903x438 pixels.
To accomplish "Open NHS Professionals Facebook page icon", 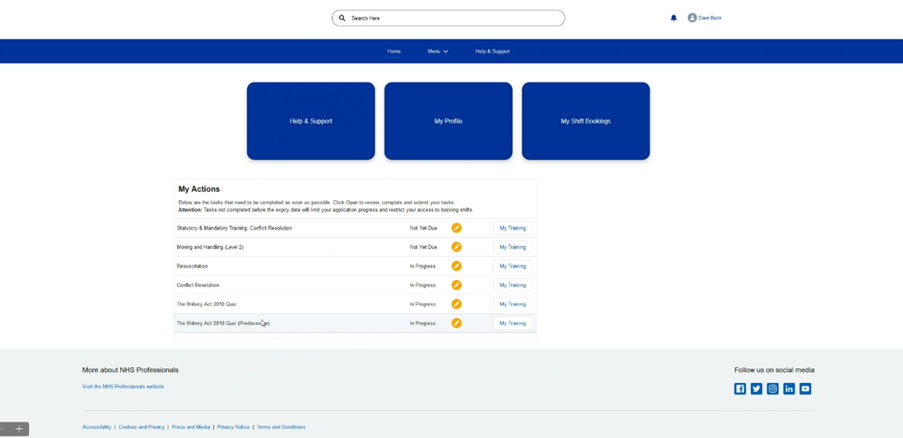I will 740,389.
